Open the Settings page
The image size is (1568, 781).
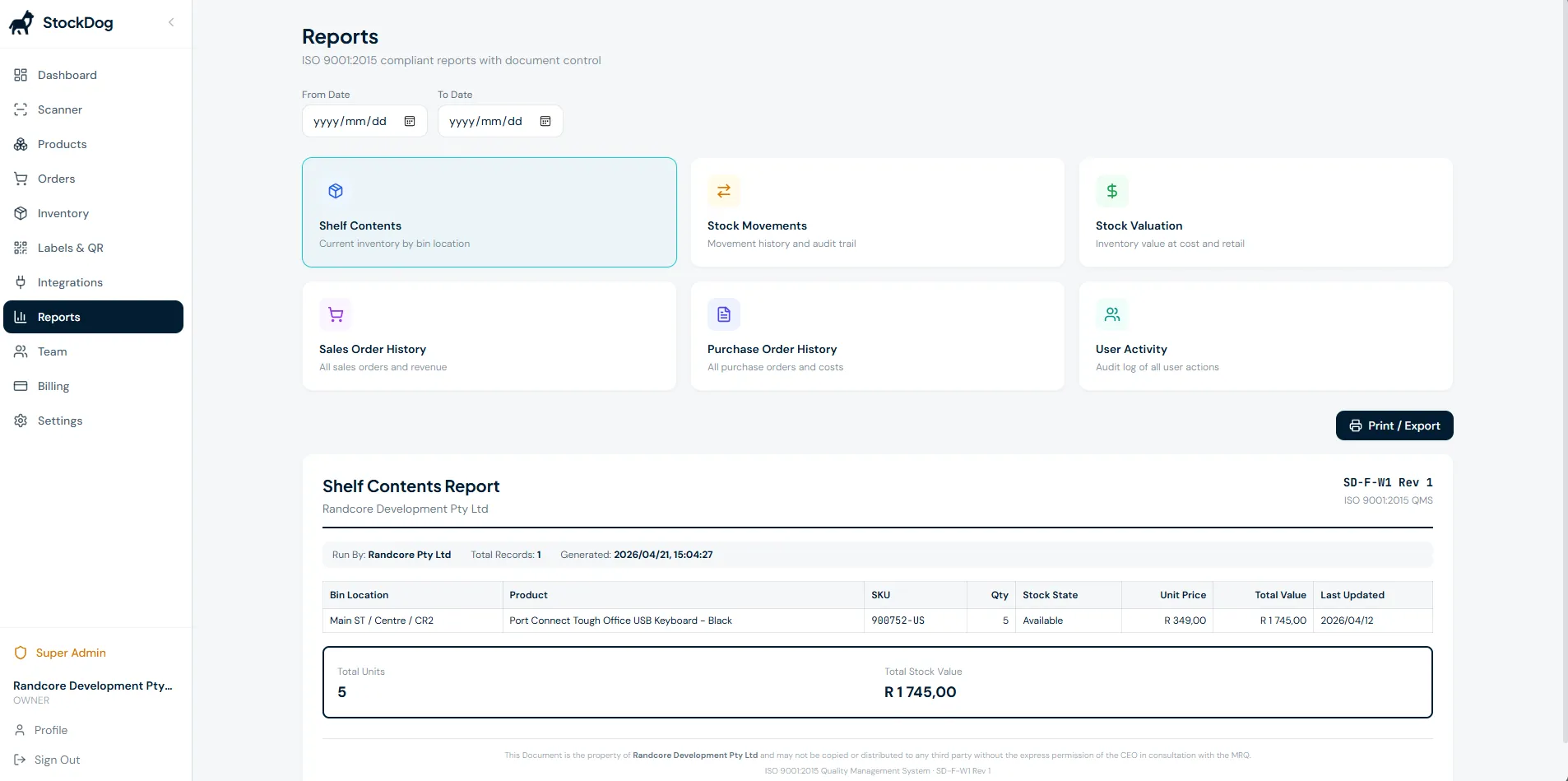pyautogui.click(x=93, y=421)
